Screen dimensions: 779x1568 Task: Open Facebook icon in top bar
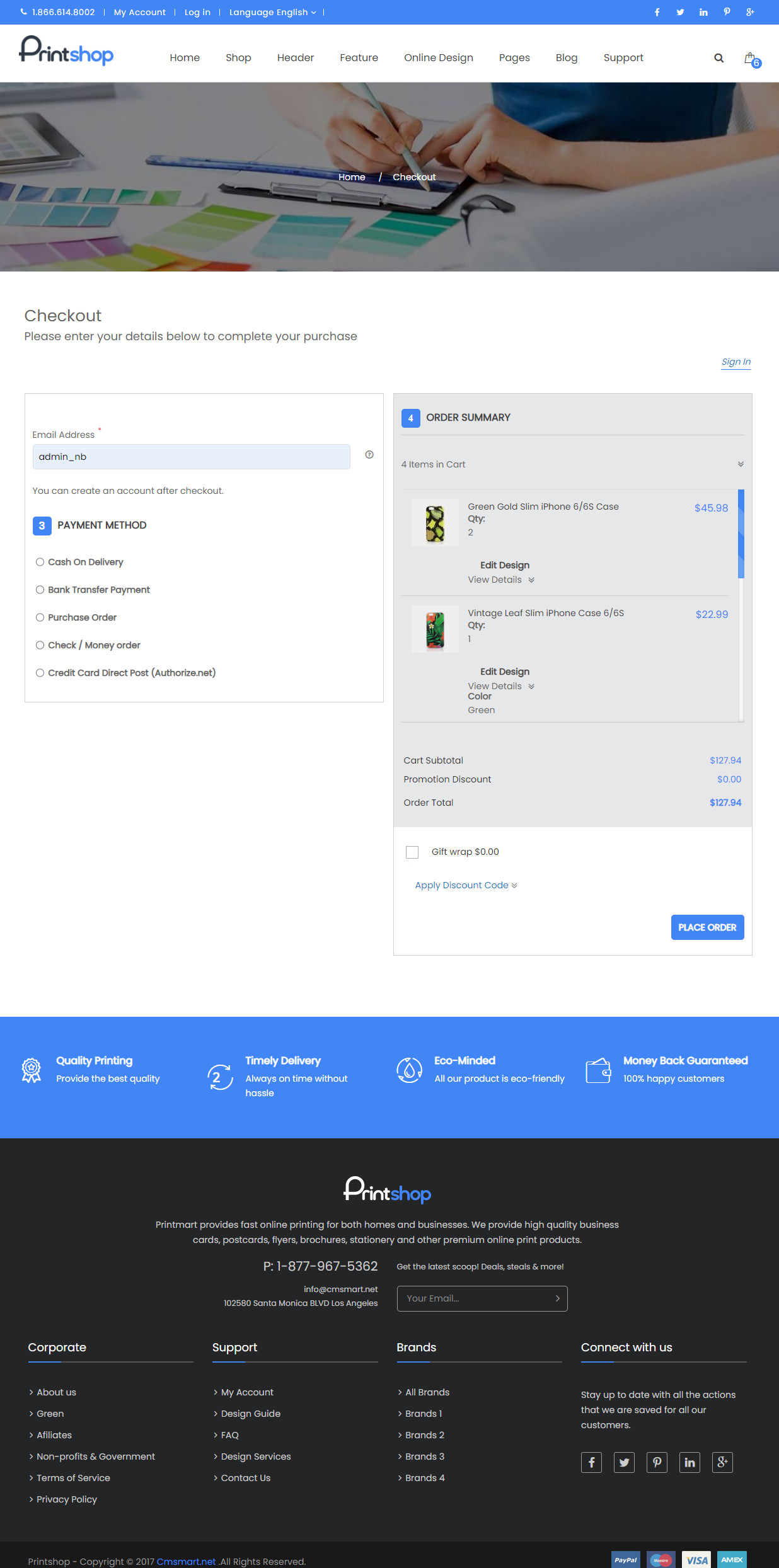(657, 12)
